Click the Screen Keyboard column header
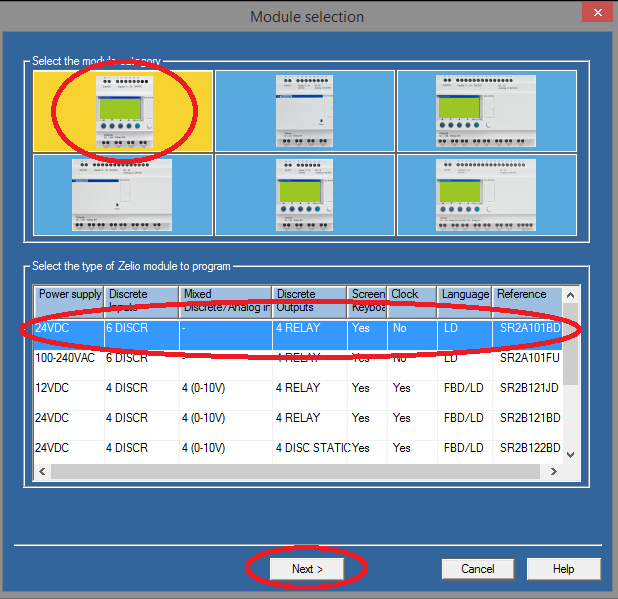Image resolution: width=618 pixels, height=599 pixels. [367, 302]
